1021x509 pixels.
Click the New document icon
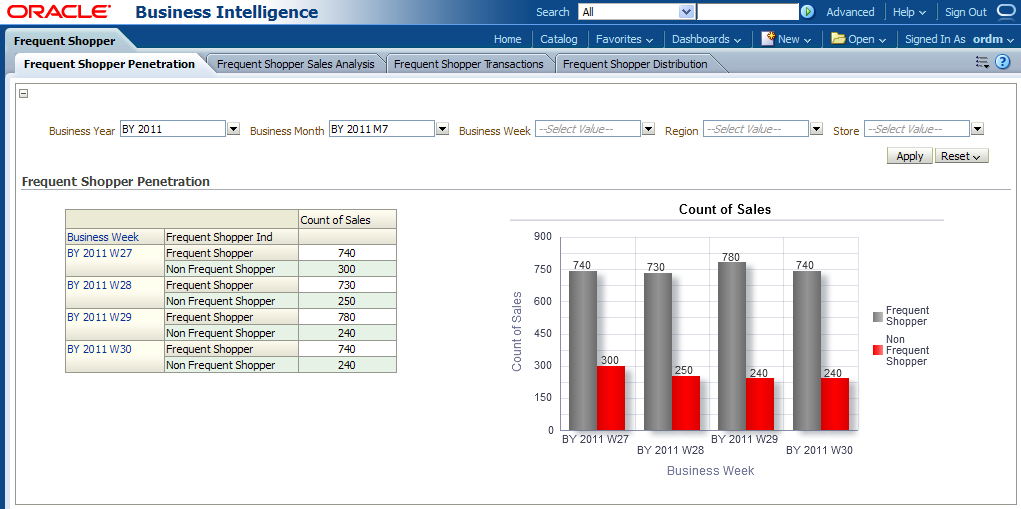click(768, 39)
